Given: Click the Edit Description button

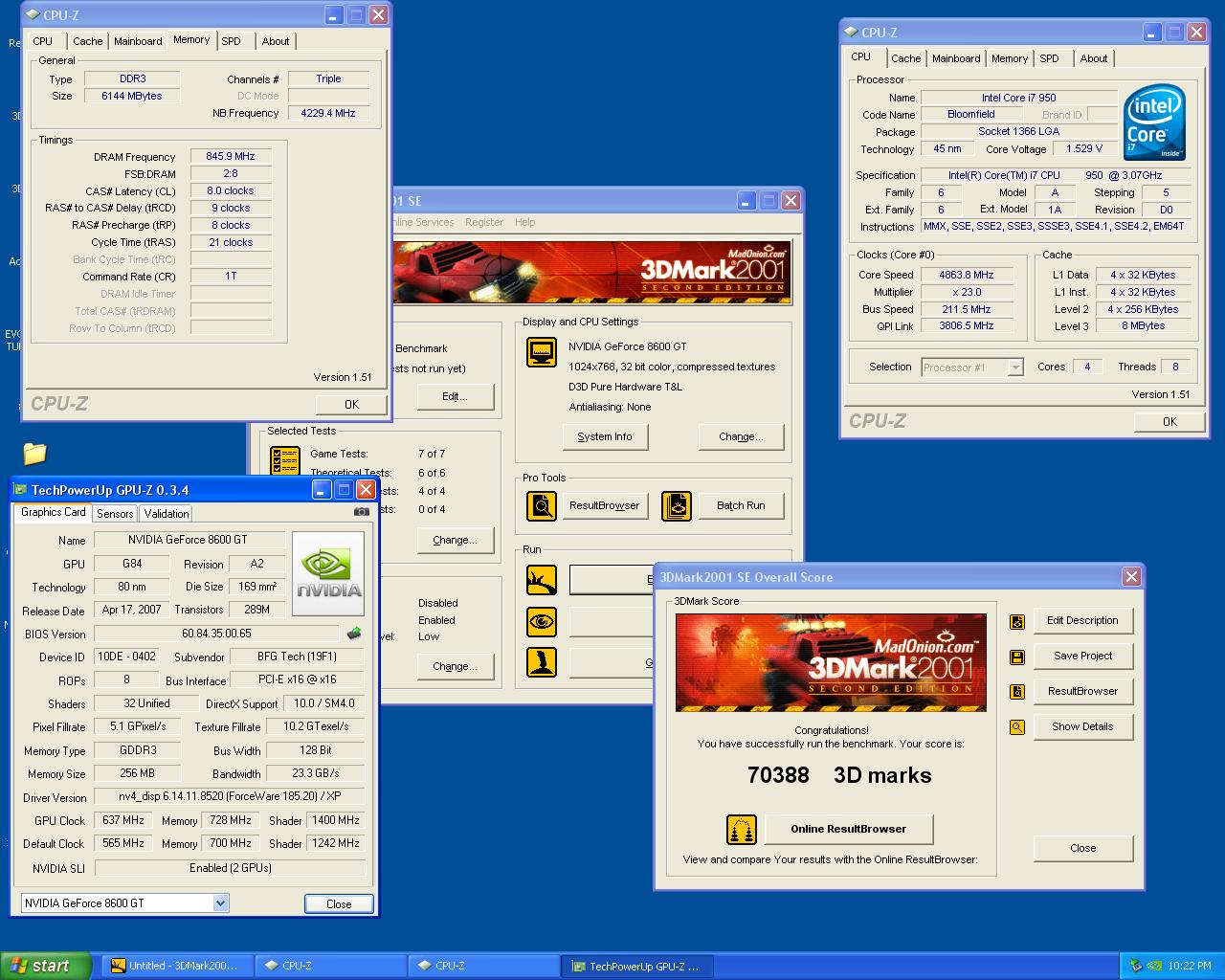Looking at the screenshot, I should pos(1082,620).
